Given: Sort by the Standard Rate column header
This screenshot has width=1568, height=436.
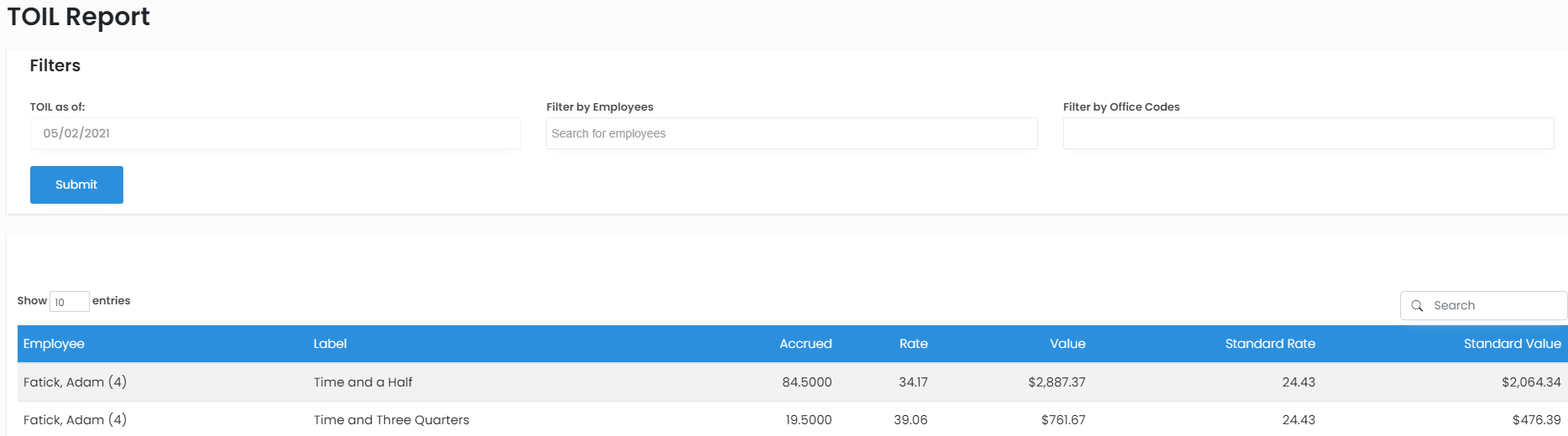Looking at the screenshot, I should [x=1269, y=344].
